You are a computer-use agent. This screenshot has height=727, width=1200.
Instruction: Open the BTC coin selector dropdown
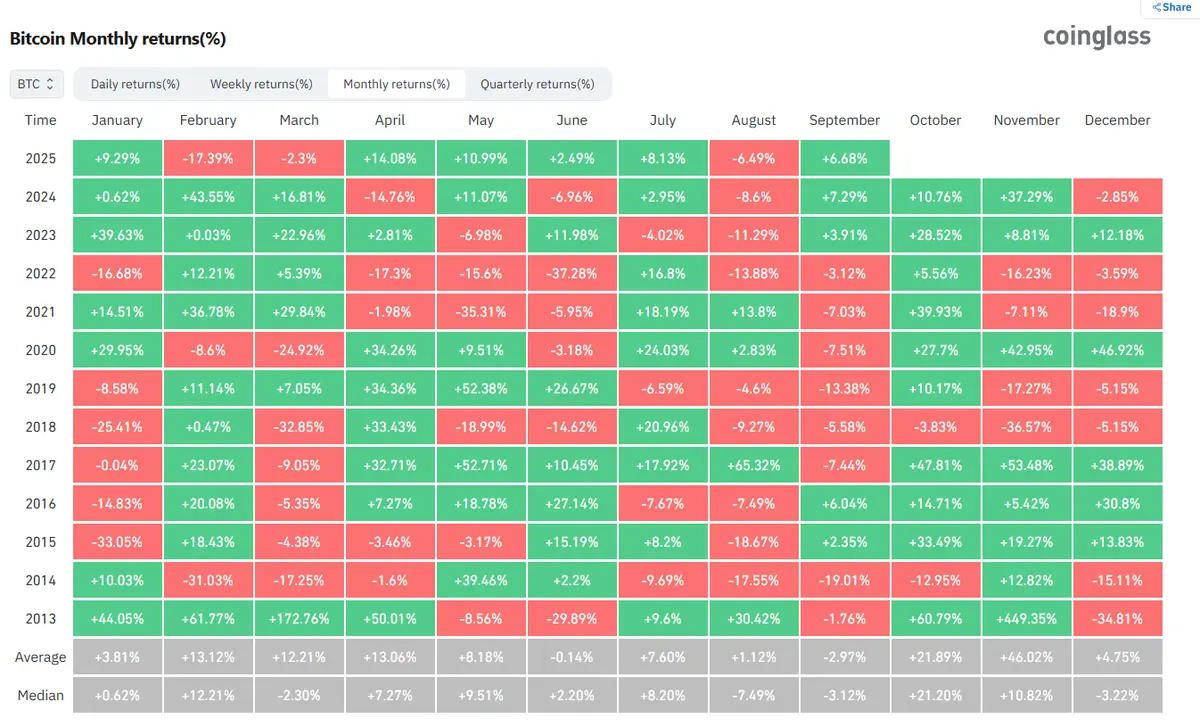pyautogui.click(x=37, y=84)
